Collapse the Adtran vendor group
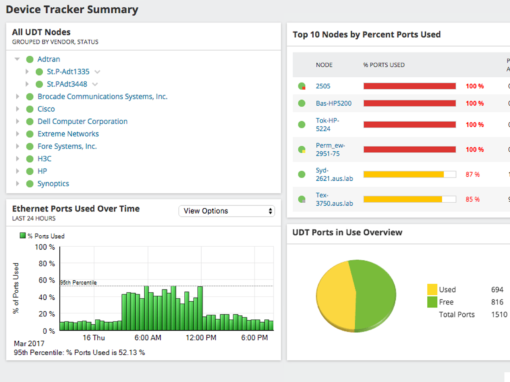510x382 pixels. click(17, 59)
